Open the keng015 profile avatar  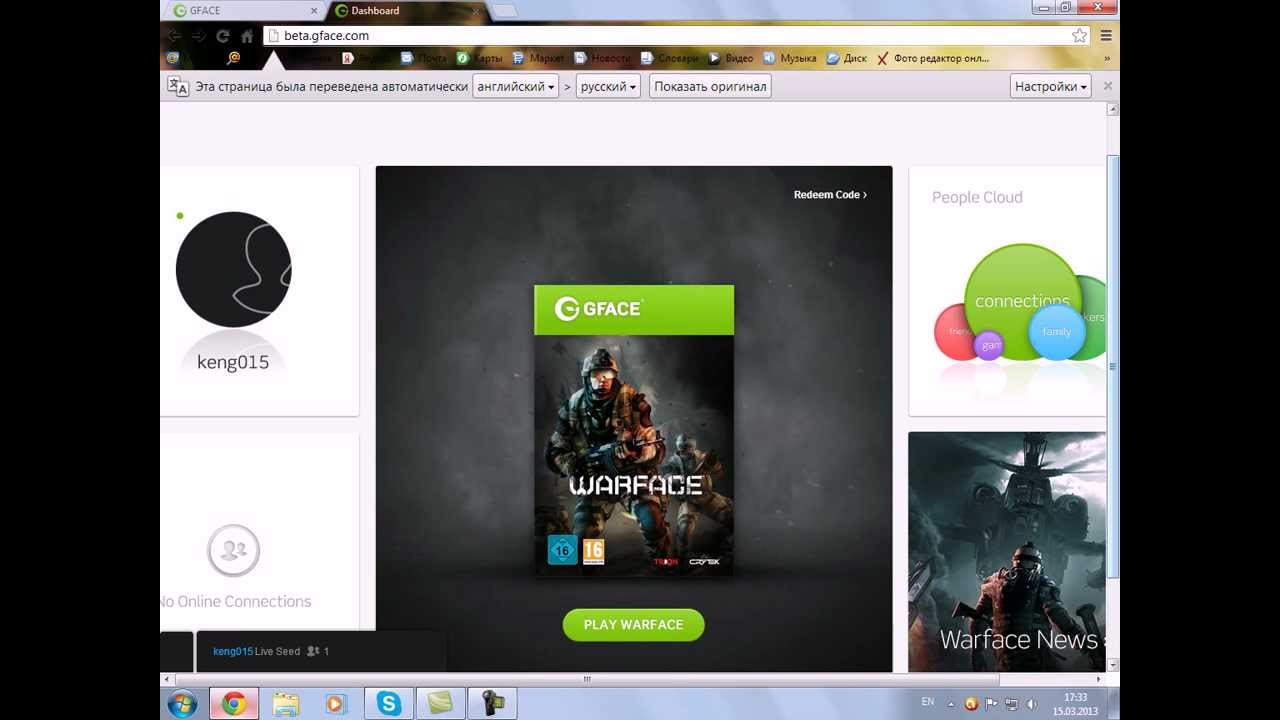233,269
